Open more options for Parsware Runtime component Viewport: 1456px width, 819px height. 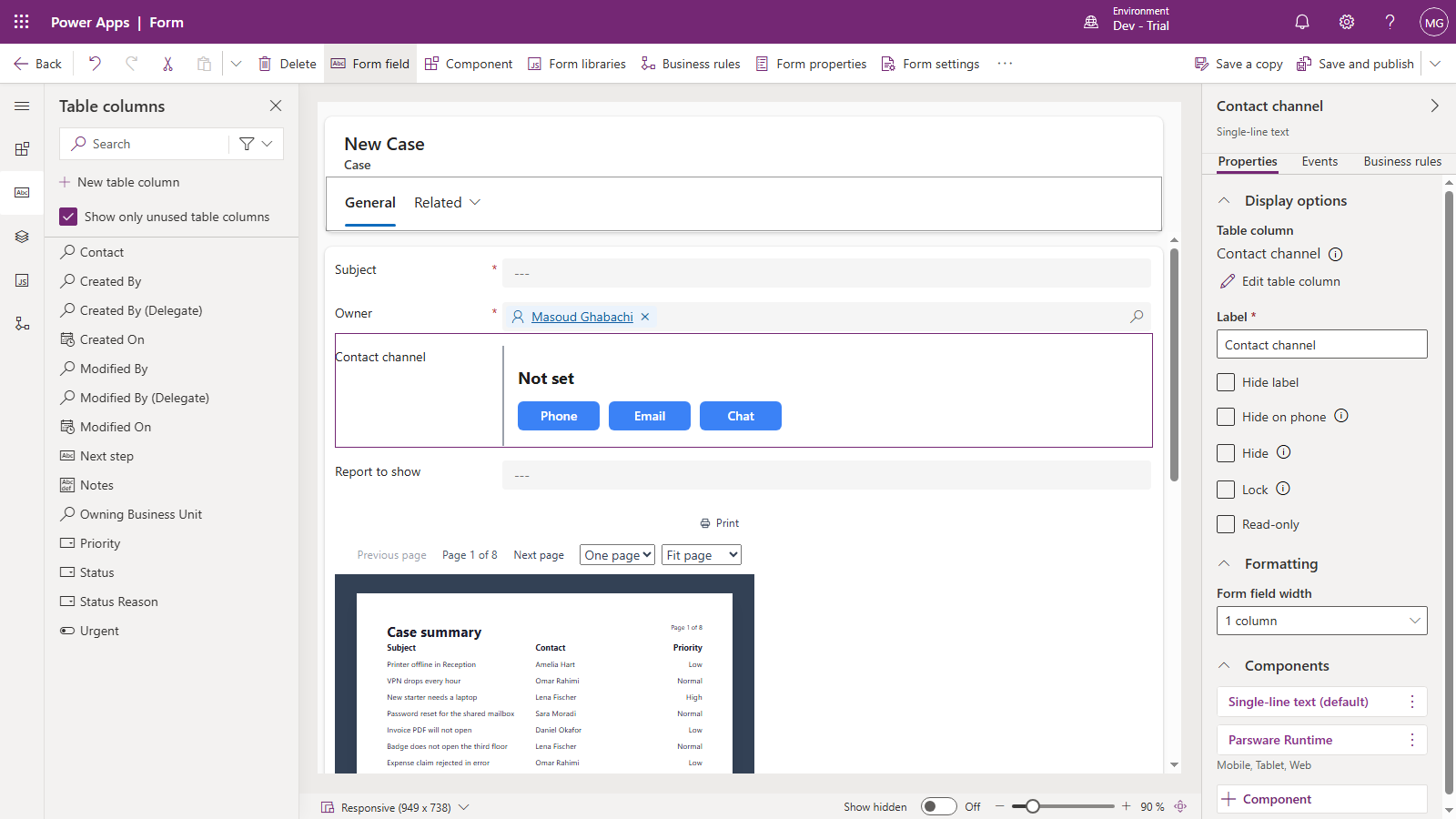1412,740
